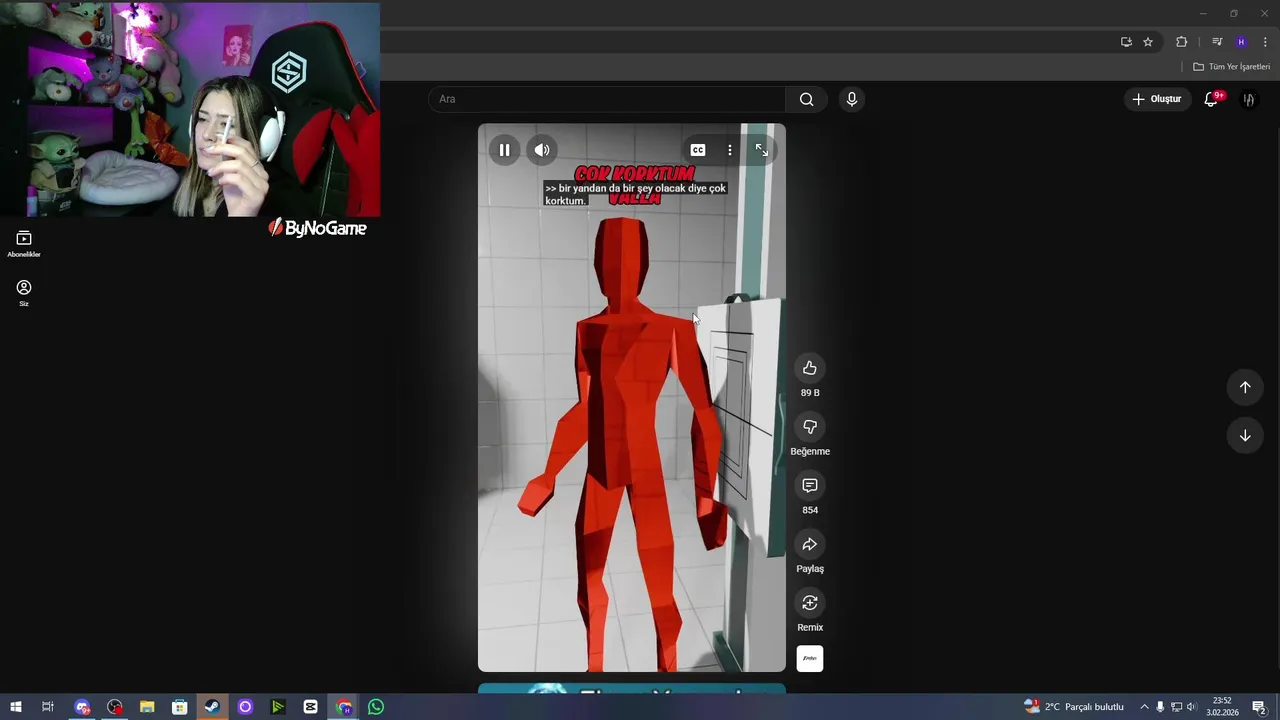Open File Explorer from the taskbar
The height and width of the screenshot is (720, 1280).
[147, 707]
